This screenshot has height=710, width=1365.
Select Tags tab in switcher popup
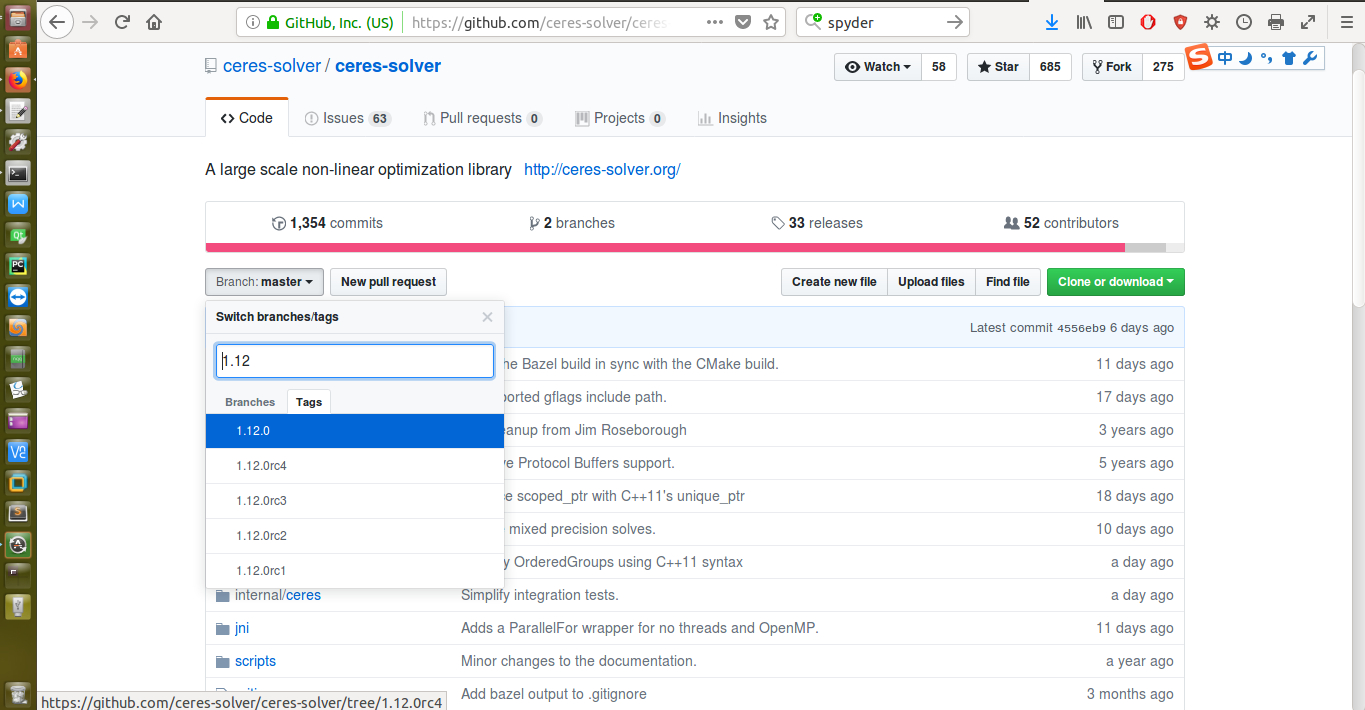[309, 402]
